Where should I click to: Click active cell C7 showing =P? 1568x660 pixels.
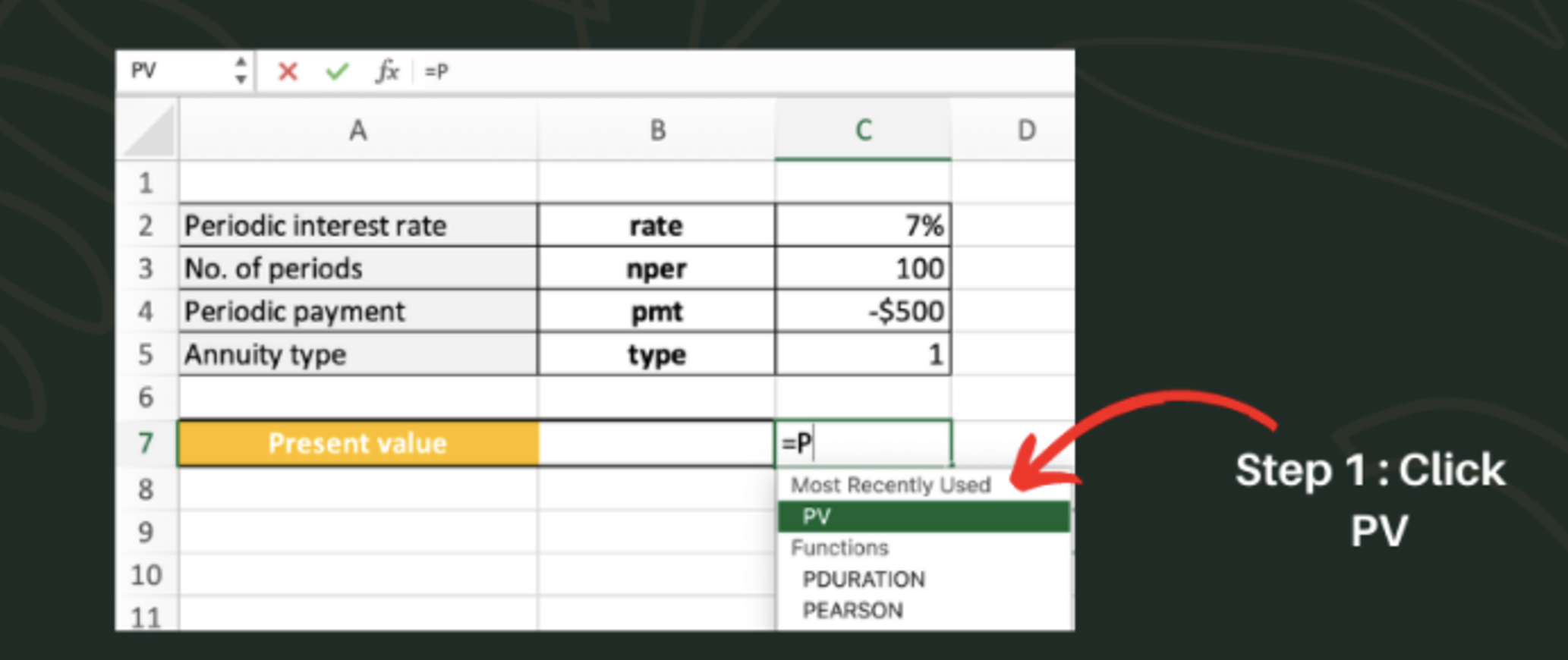coord(863,443)
